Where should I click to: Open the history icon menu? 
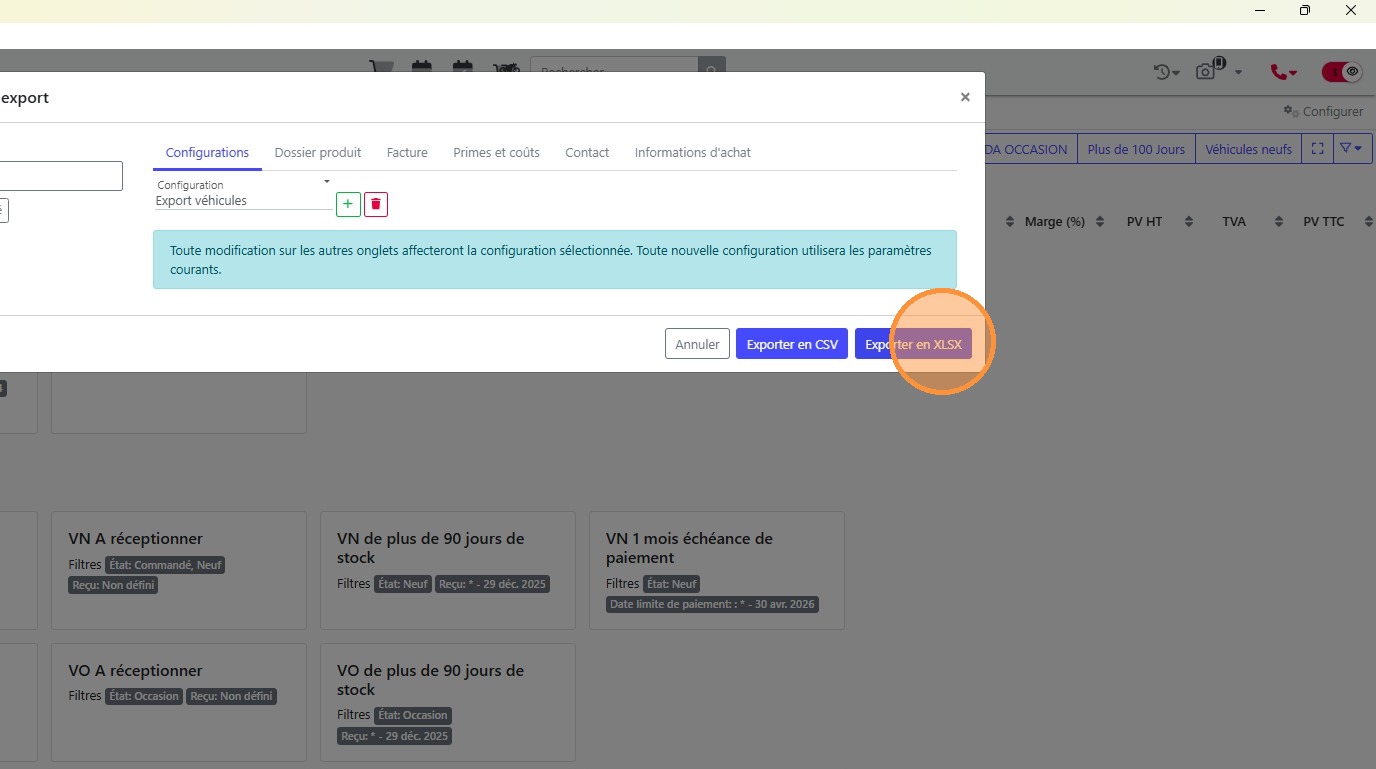pyautogui.click(x=1166, y=72)
